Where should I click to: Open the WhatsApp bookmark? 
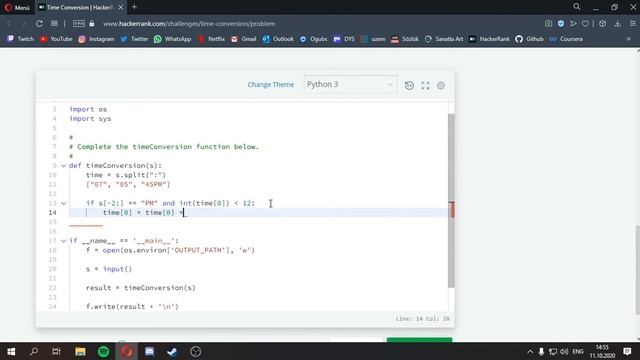tap(172, 39)
